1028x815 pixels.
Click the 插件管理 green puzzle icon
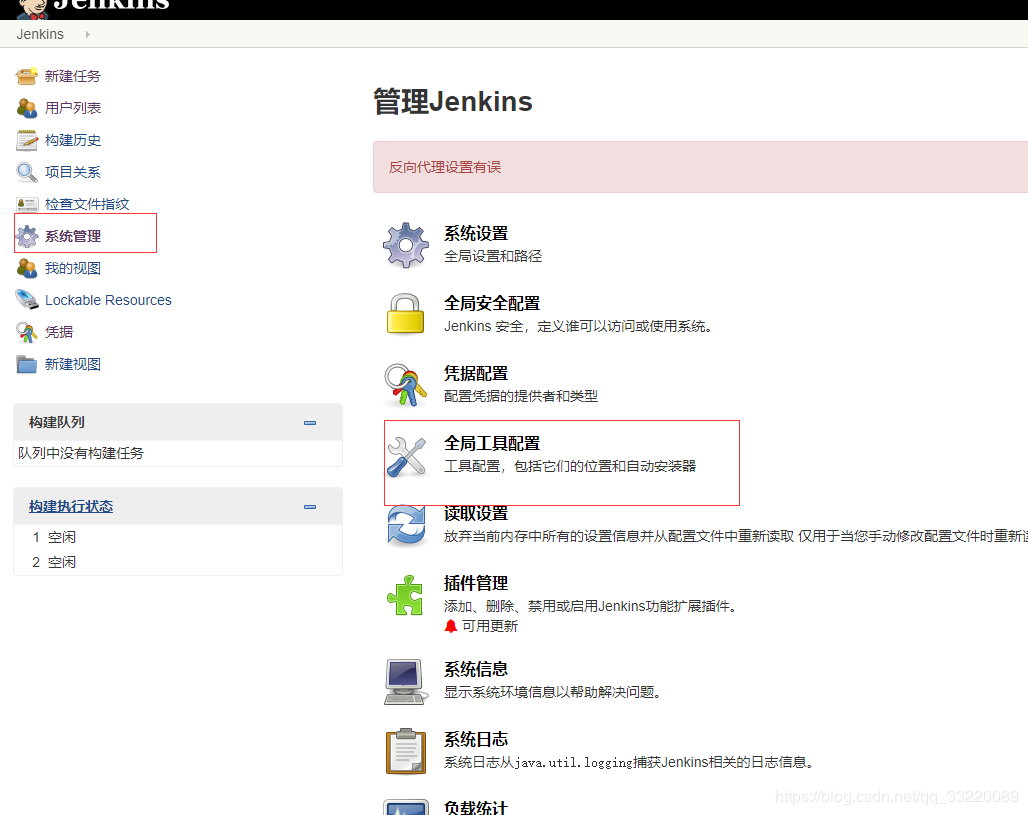[x=406, y=595]
